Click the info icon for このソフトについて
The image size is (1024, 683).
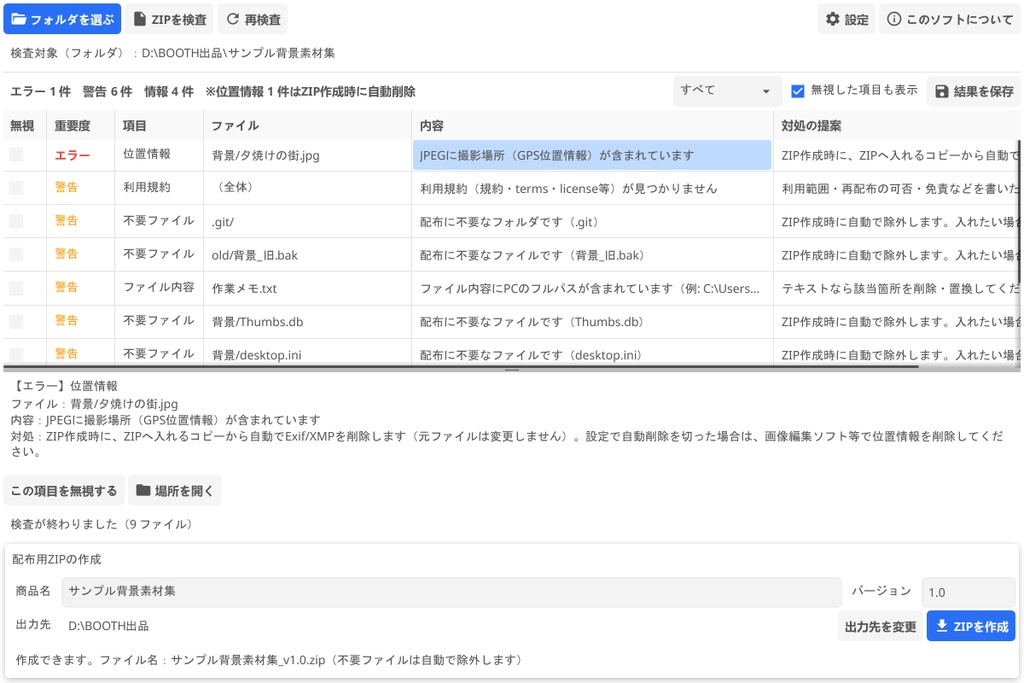pyautogui.click(x=894, y=19)
